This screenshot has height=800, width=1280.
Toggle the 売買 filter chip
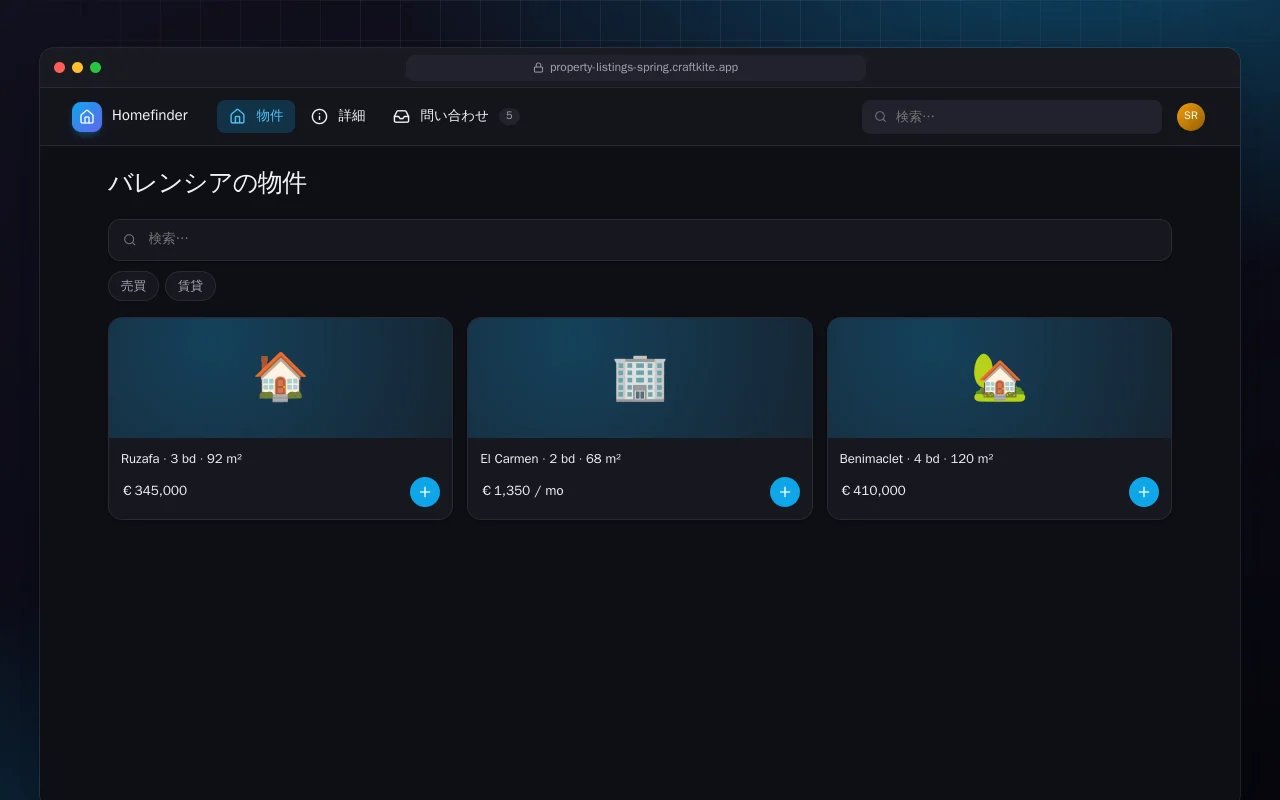133,286
